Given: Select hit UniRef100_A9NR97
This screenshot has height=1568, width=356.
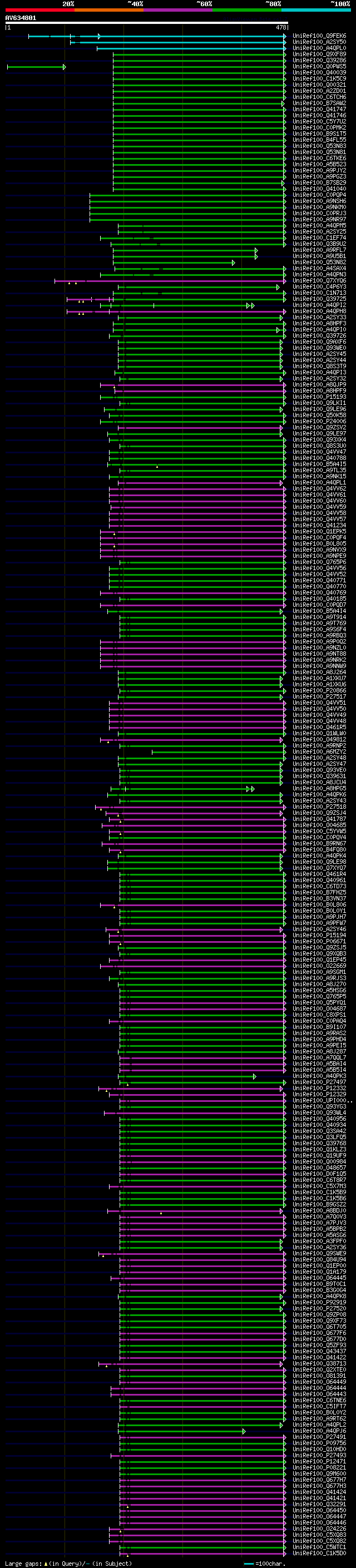Looking at the screenshot, I should tap(319, 220).
